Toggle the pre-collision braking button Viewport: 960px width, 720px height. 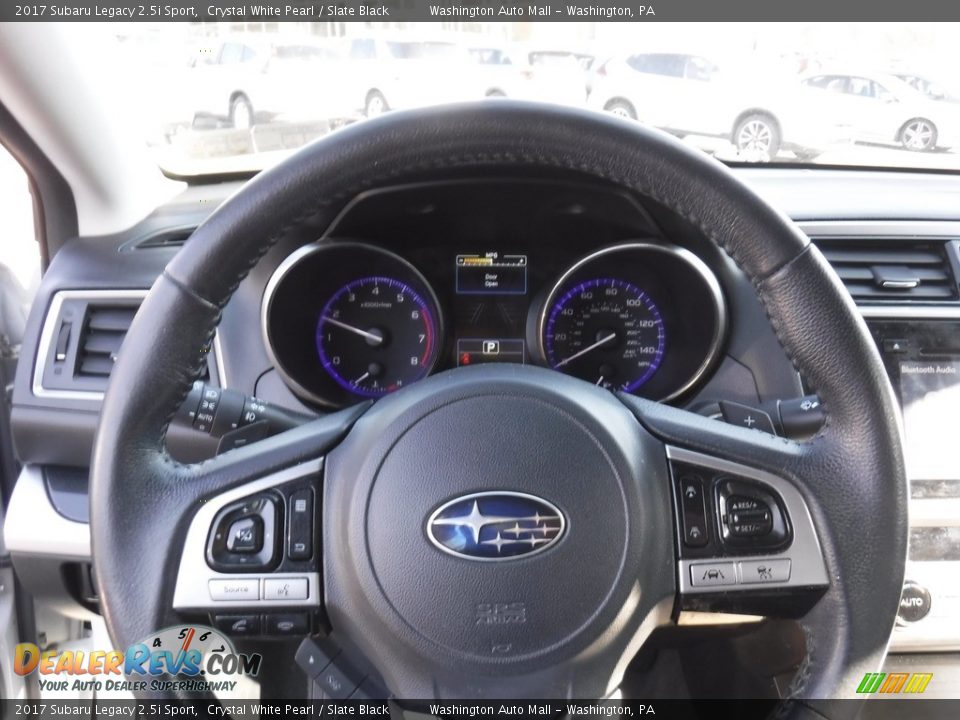[x=765, y=571]
